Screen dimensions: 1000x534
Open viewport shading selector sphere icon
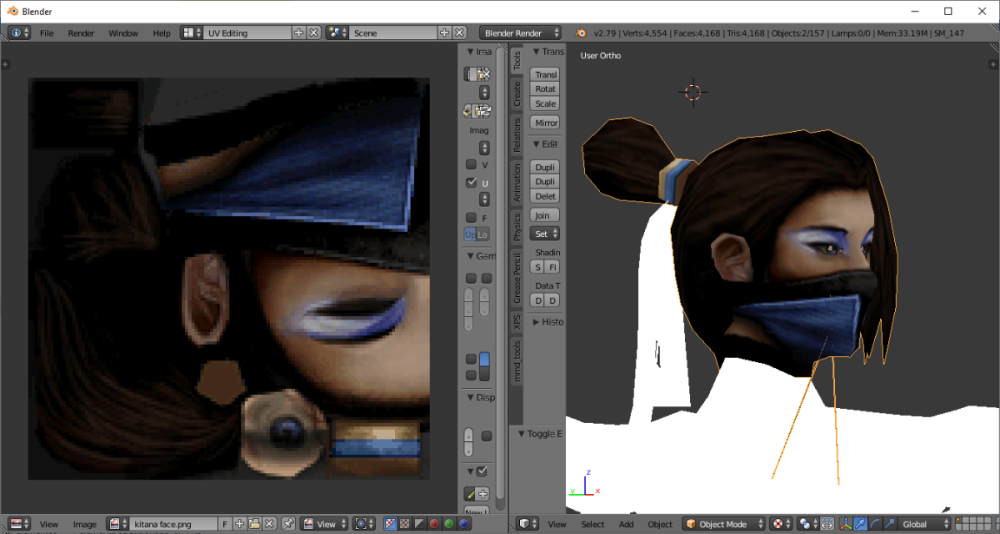point(781,524)
